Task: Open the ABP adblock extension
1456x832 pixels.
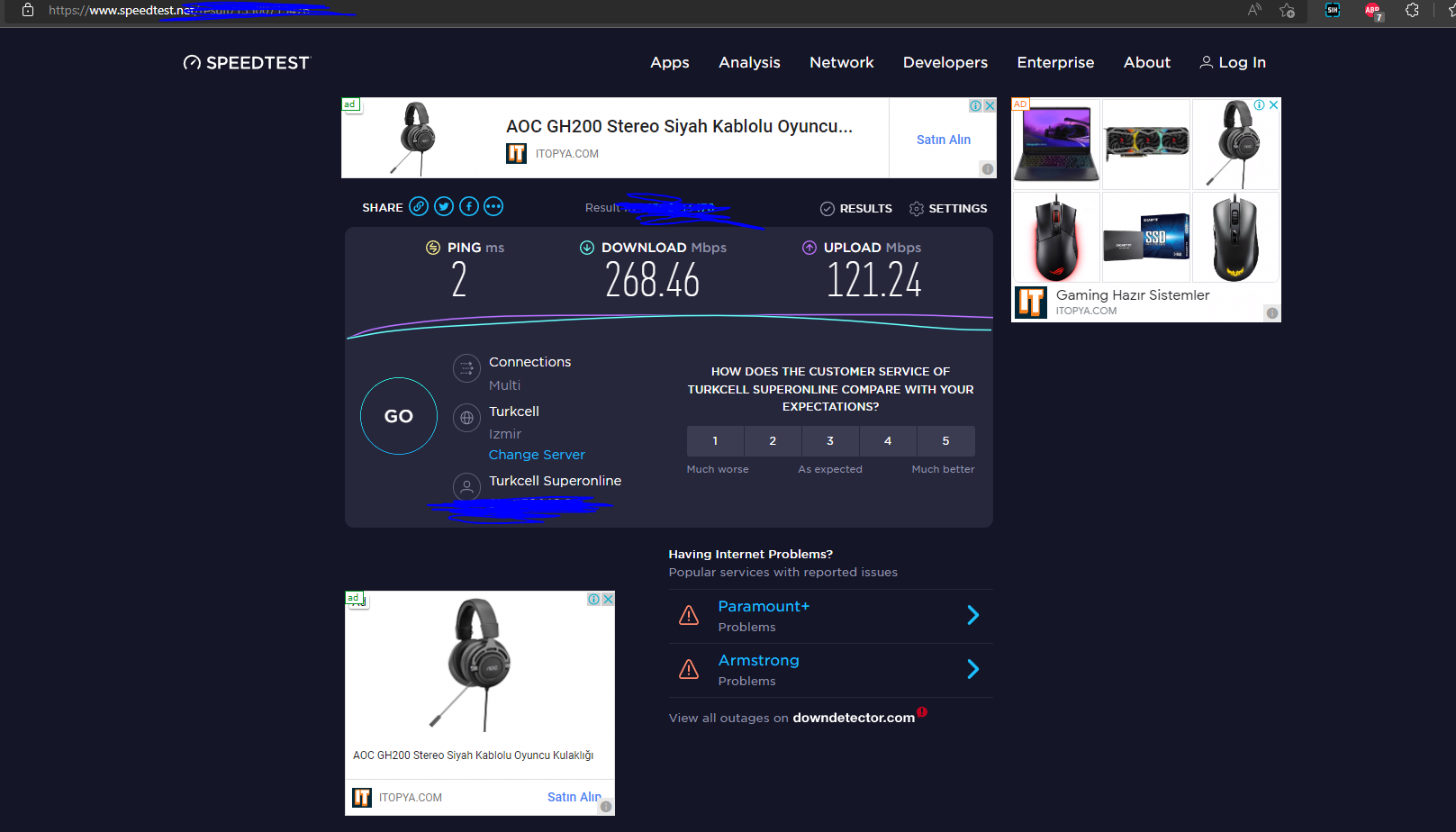Action: (x=1373, y=11)
